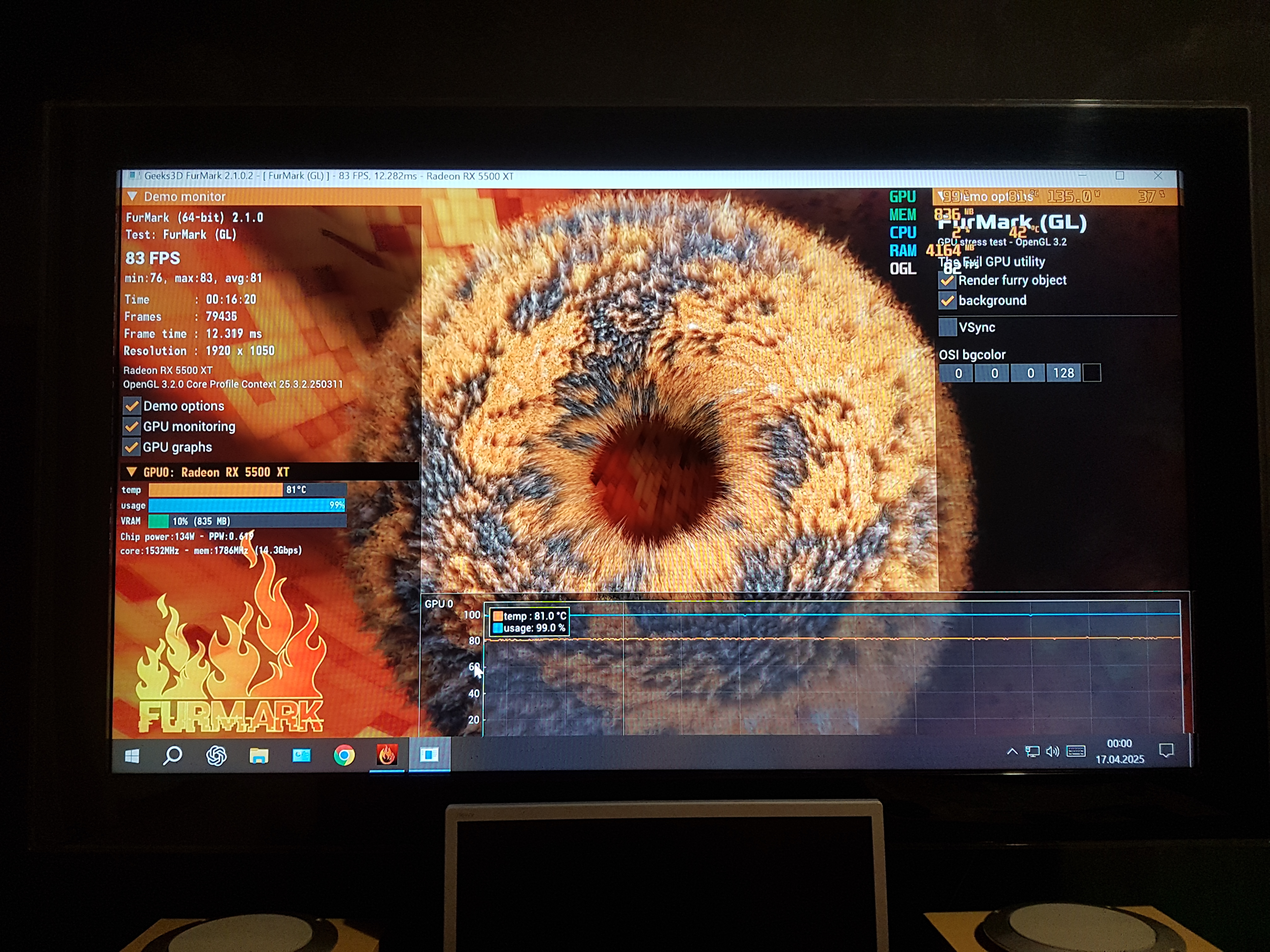Viewport: 1270px width, 952px height.
Task: Open the notification center icon
Action: click(x=1166, y=750)
